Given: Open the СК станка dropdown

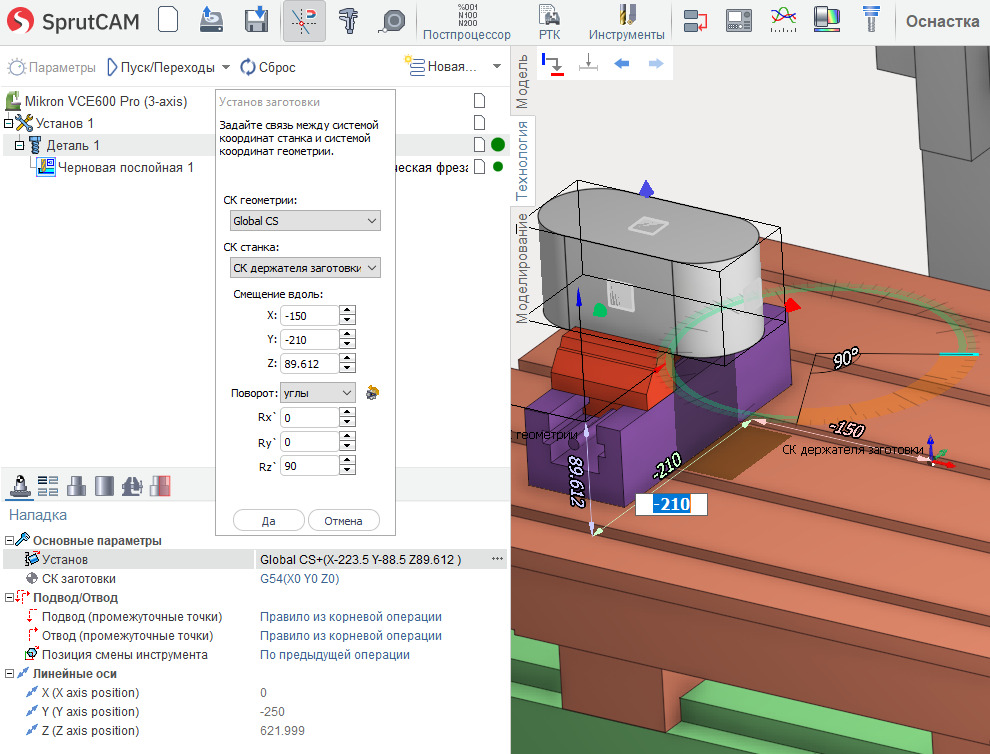Looking at the screenshot, I should (x=304, y=268).
